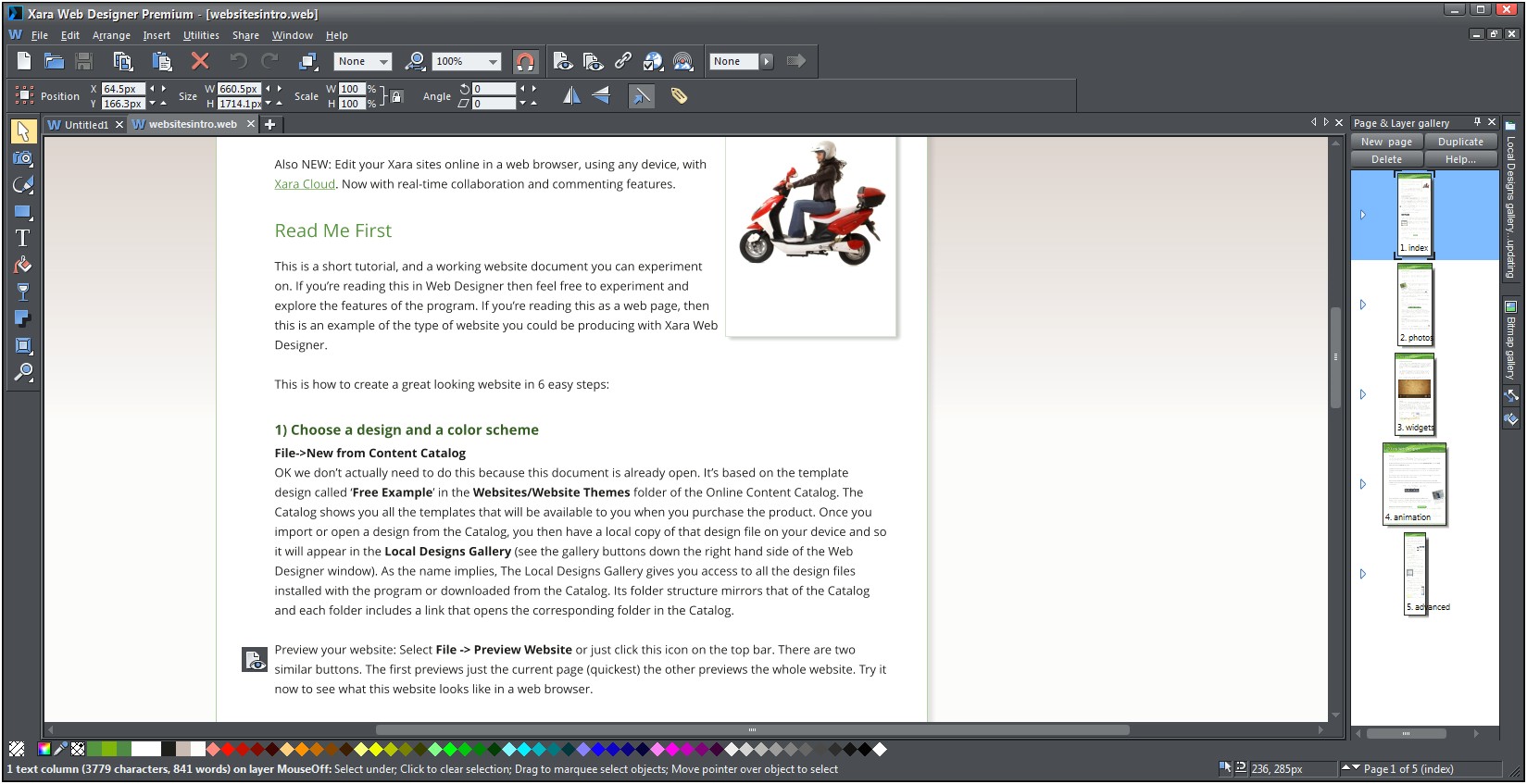Paste using the clipboard icon

tap(162, 61)
